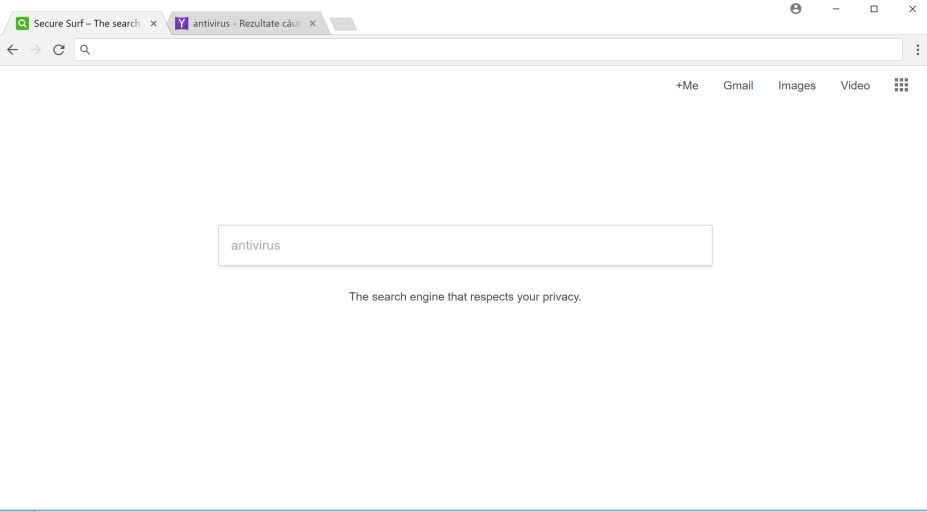Open the +Me link

tap(687, 86)
